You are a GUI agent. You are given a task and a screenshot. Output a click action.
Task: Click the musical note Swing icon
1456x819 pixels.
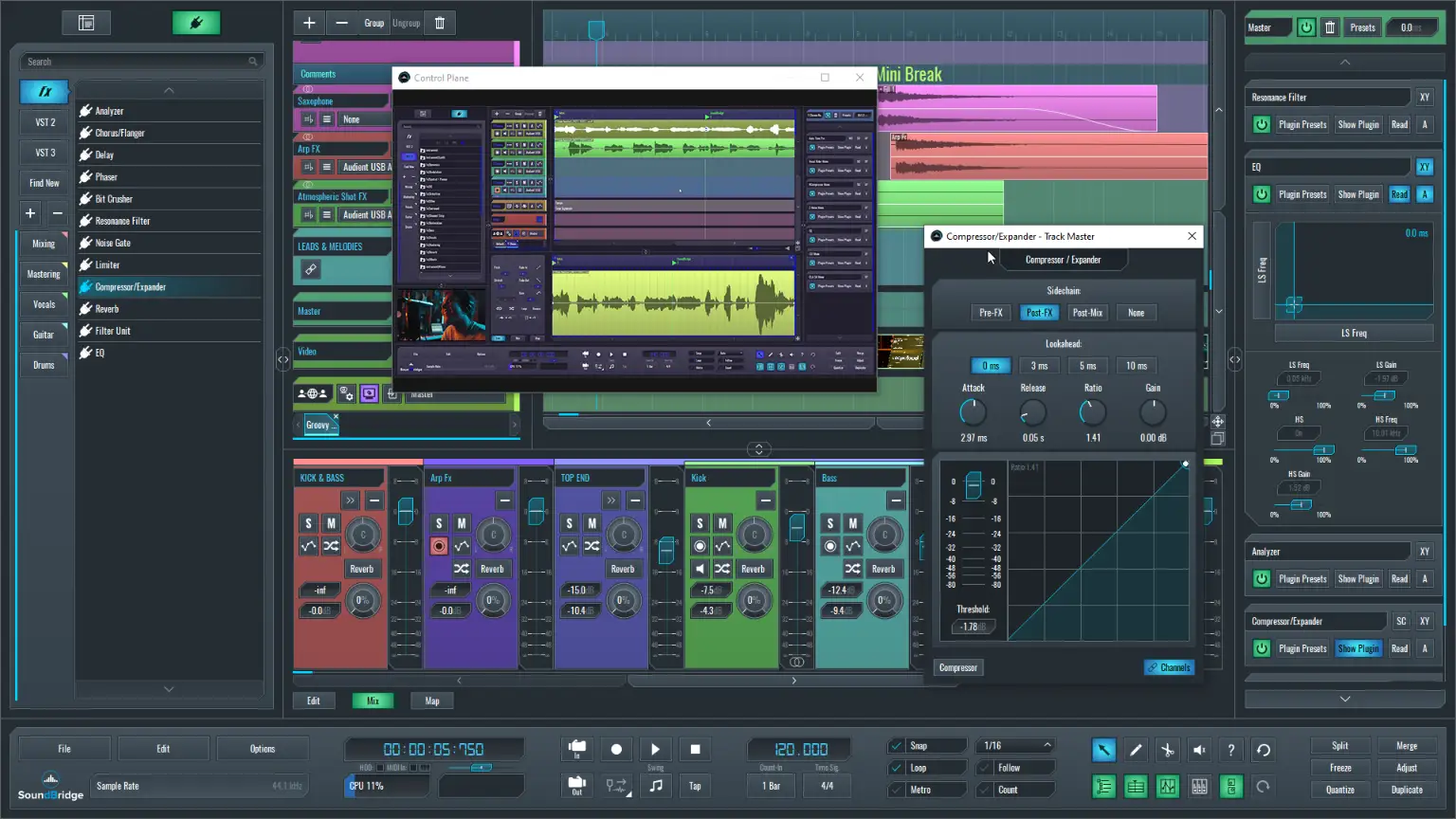656,786
